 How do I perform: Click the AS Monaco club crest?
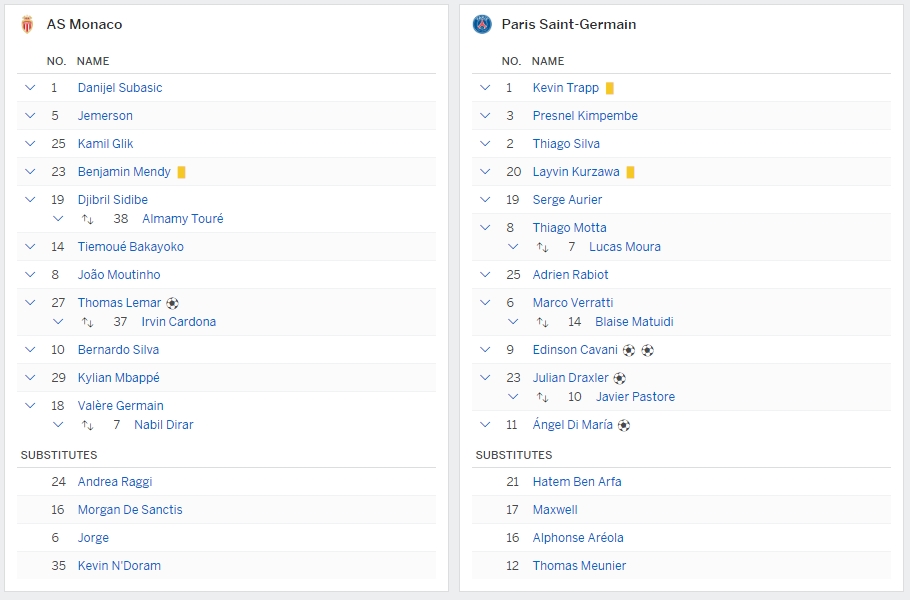[27, 25]
